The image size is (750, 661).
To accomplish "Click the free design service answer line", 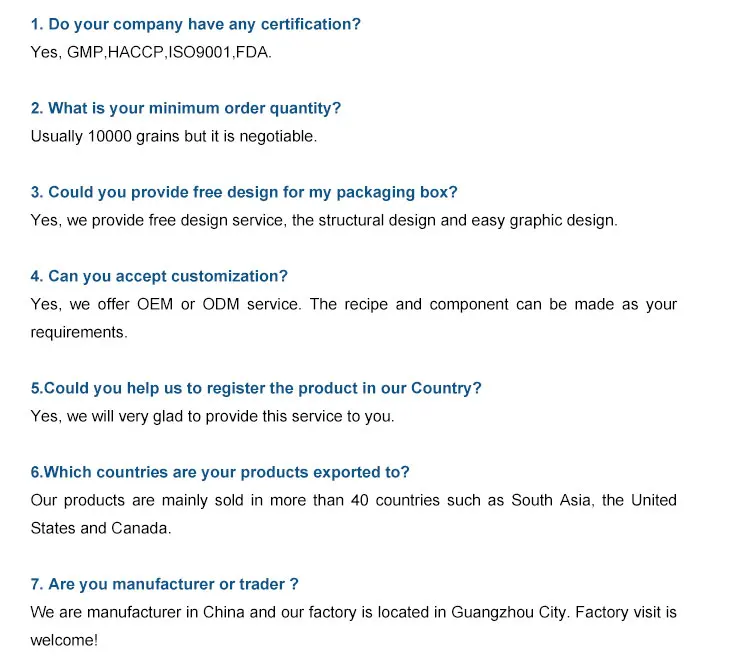I will [x=324, y=220].
